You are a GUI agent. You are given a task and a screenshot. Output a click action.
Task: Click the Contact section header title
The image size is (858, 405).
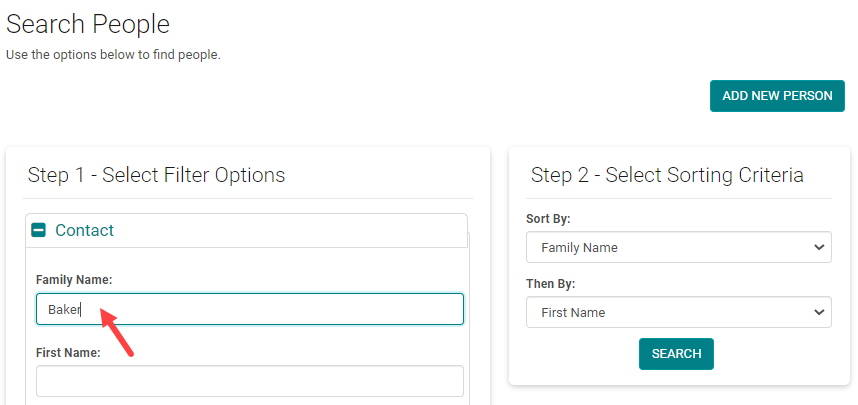click(x=84, y=230)
